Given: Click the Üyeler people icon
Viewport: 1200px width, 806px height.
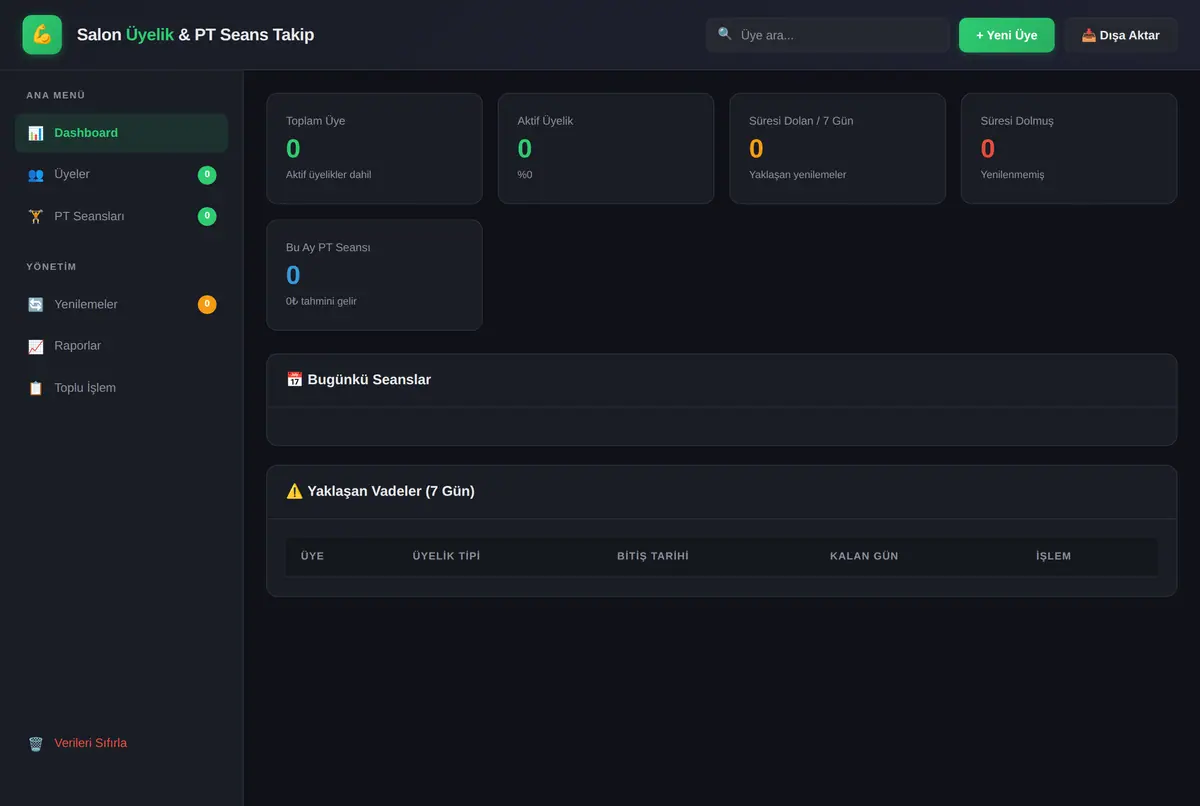Looking at the screenshot, I should tap(36, 175).
